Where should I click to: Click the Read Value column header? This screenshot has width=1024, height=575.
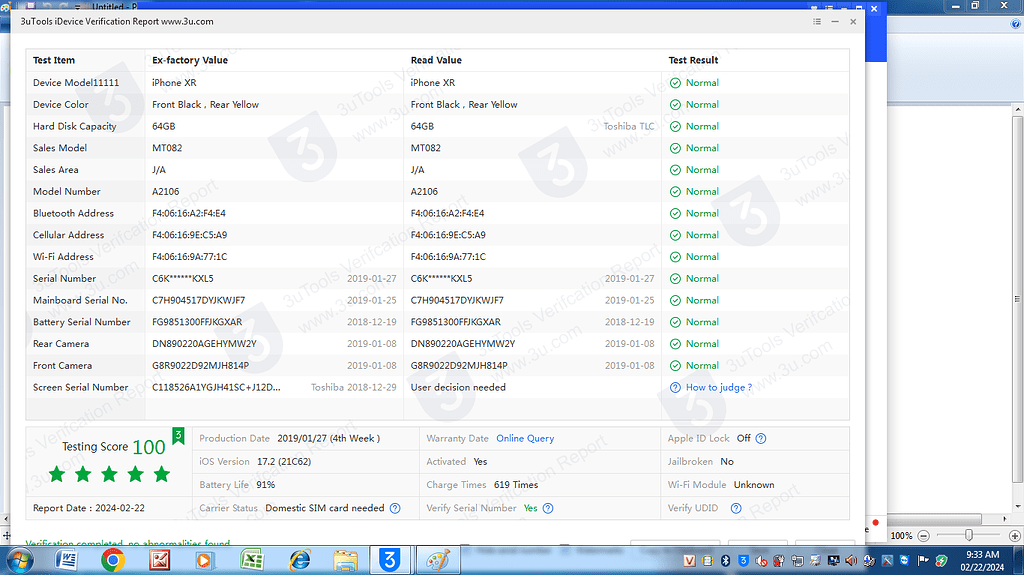[x=436, y=60]
